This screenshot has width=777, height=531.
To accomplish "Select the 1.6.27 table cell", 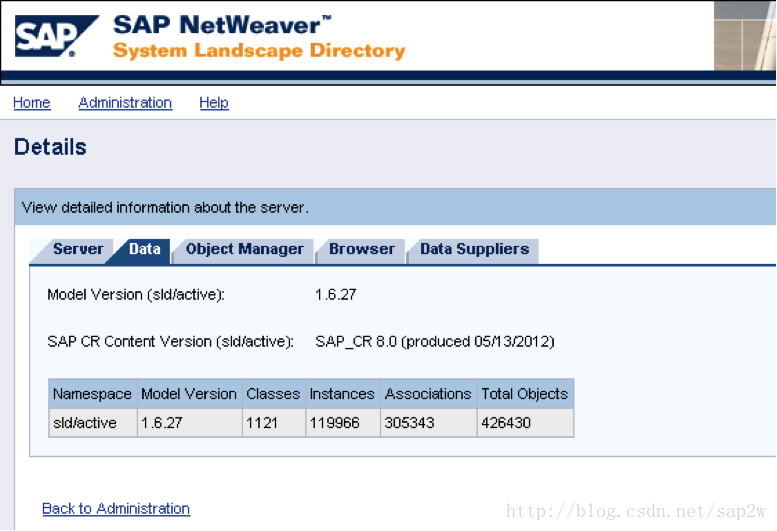I will (190, 423).
